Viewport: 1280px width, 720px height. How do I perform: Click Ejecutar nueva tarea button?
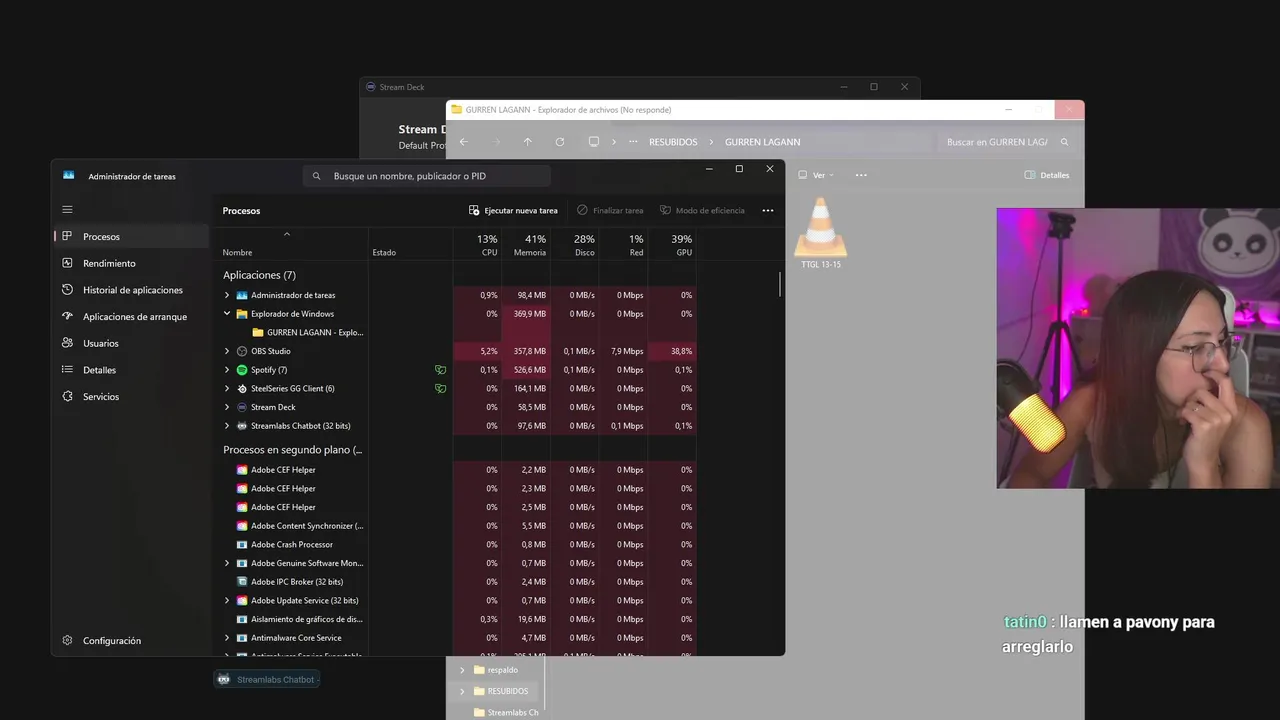513,211
